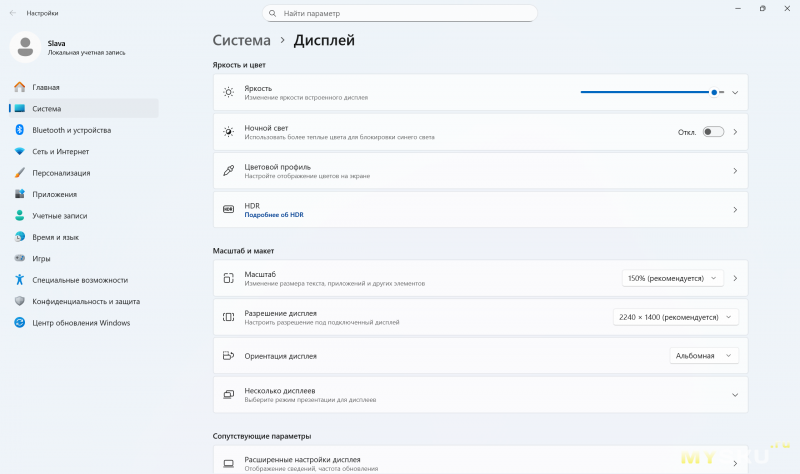Open the Альбомная orientation dropdown

pos(703,355)
